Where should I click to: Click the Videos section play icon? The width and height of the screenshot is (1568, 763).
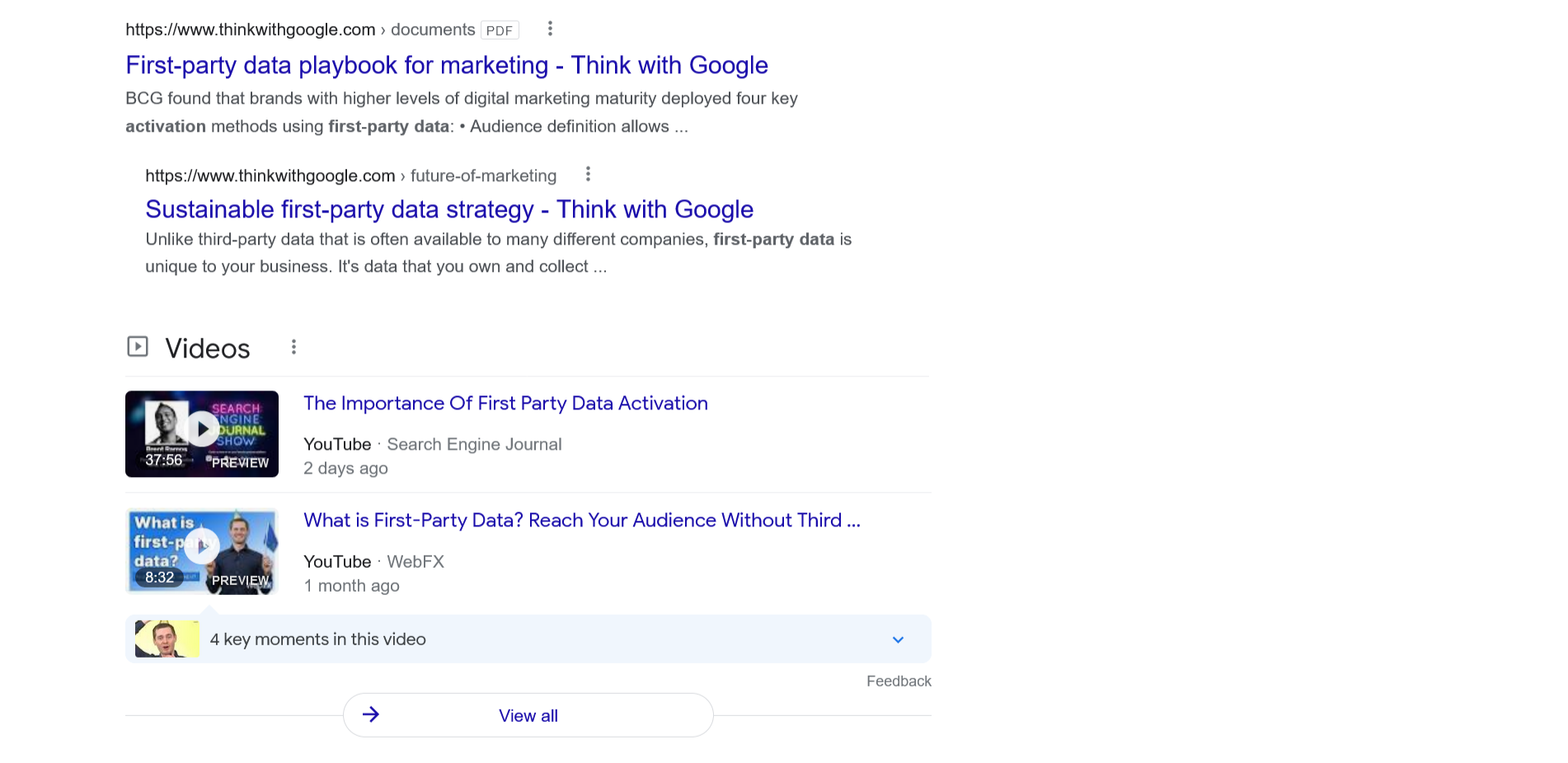tap(137, 346)
